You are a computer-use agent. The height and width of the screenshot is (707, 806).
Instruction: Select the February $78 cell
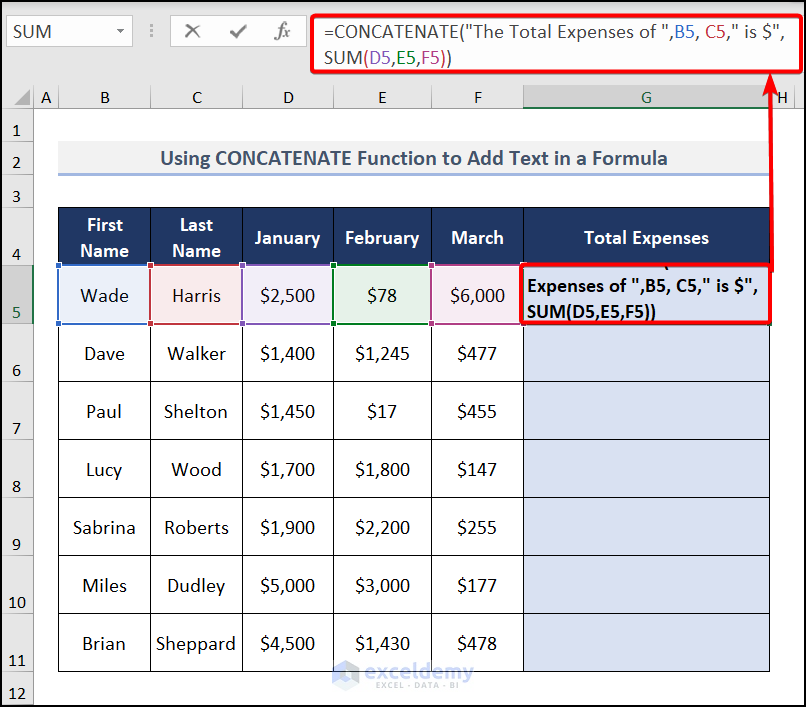click(x=381, y=296)
